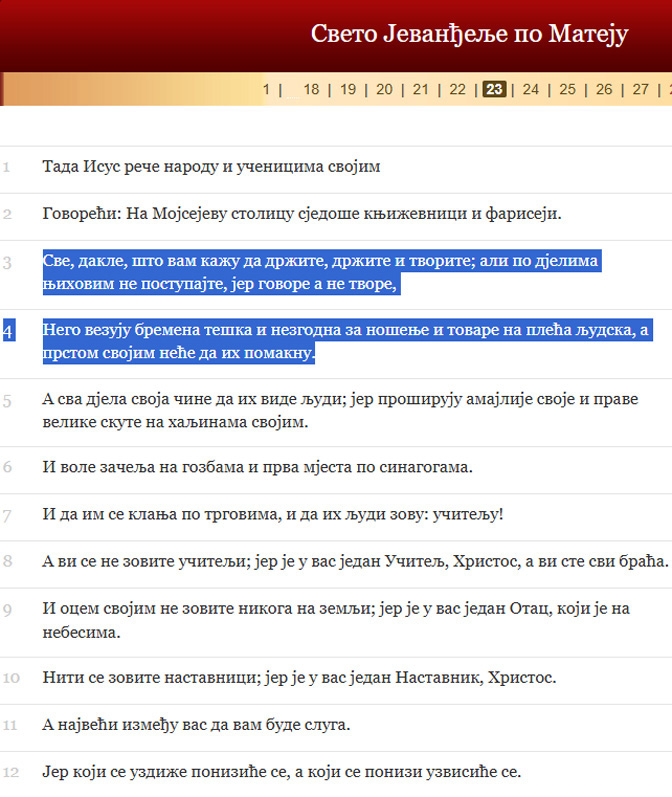672x797 pixels.
Task: Jump to chapter 21
Action: (x=421, y=89)
